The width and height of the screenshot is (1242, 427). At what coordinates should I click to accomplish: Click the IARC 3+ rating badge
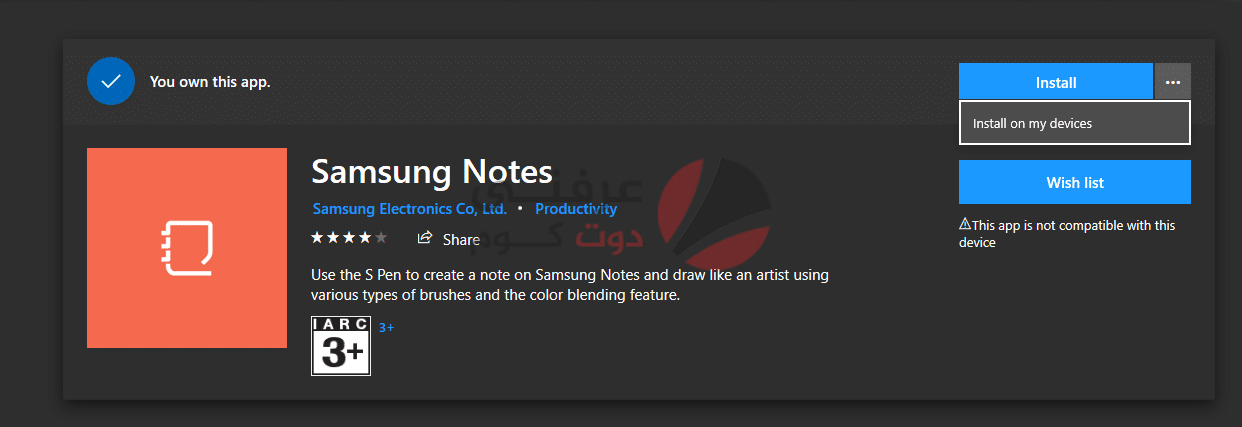[341, 346]
